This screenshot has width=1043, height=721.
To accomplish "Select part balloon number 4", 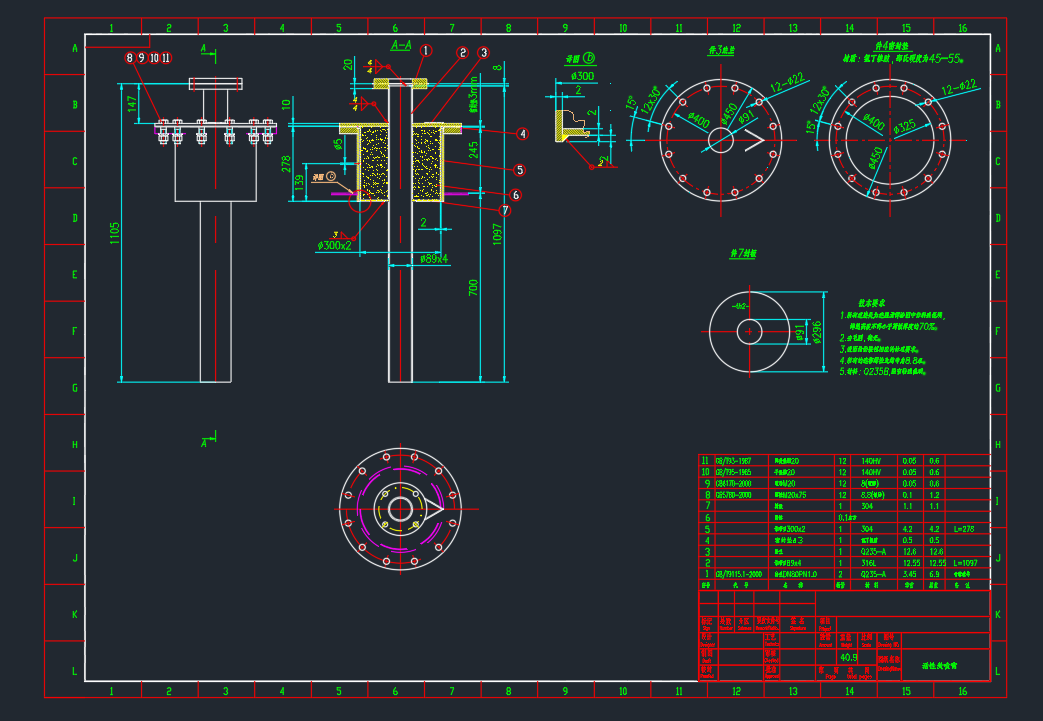I will (523, 134).
